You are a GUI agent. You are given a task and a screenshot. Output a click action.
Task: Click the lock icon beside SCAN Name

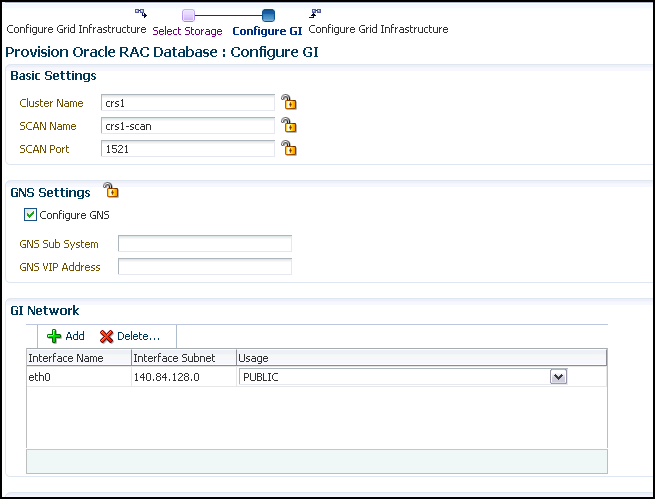coord(289,125)
